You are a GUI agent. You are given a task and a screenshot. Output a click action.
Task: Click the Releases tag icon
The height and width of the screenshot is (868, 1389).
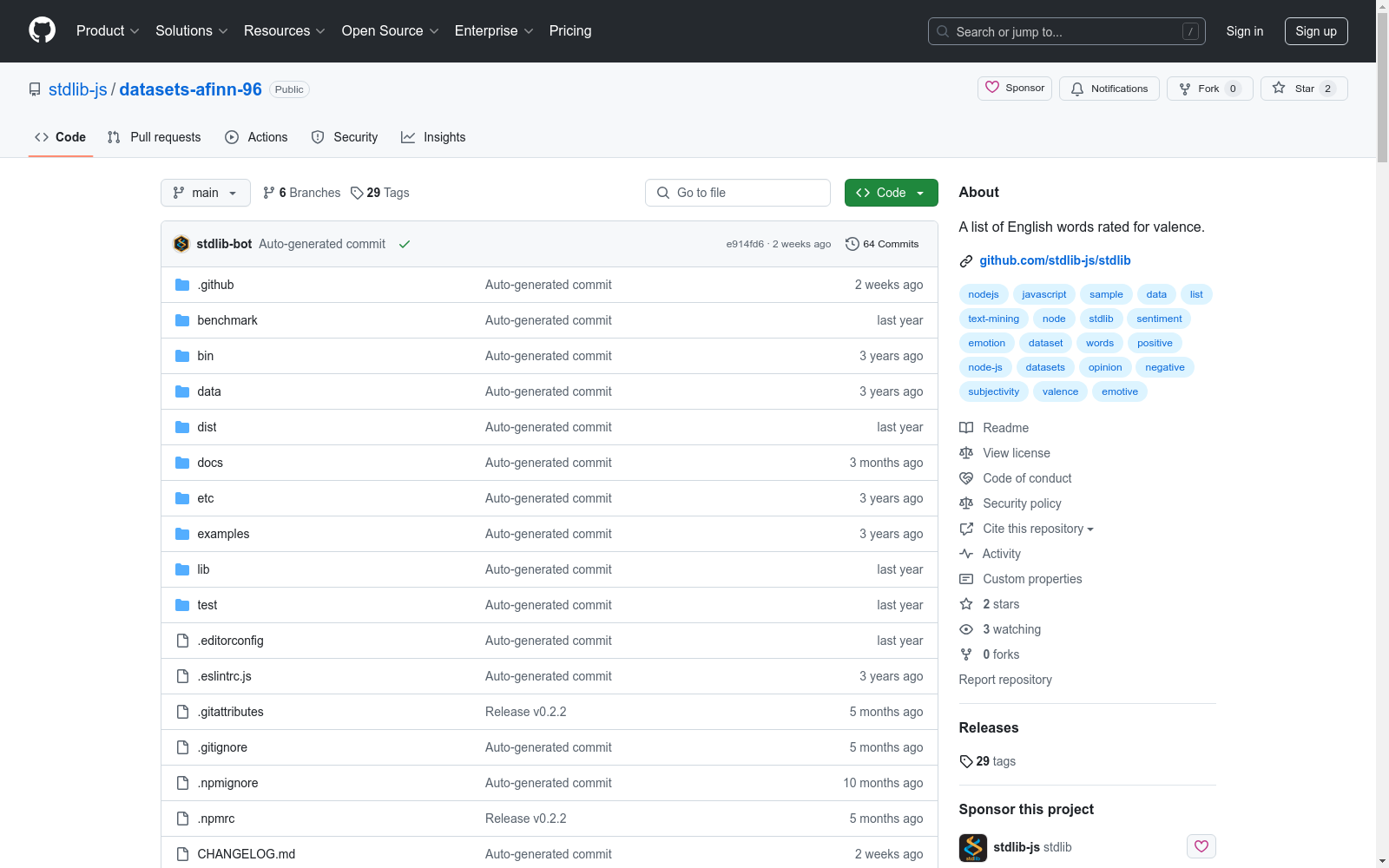coord(966,761)
